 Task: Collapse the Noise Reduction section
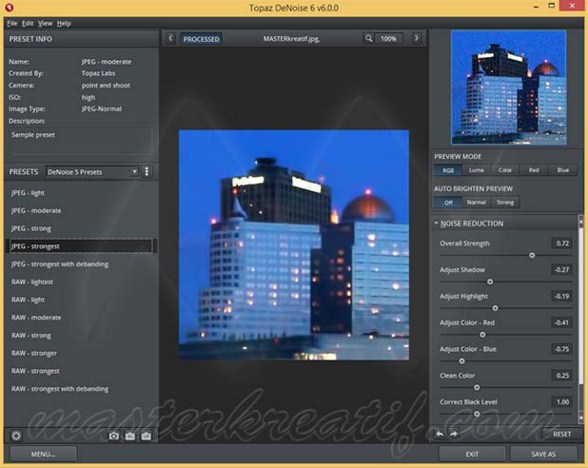tap(436, 223)
